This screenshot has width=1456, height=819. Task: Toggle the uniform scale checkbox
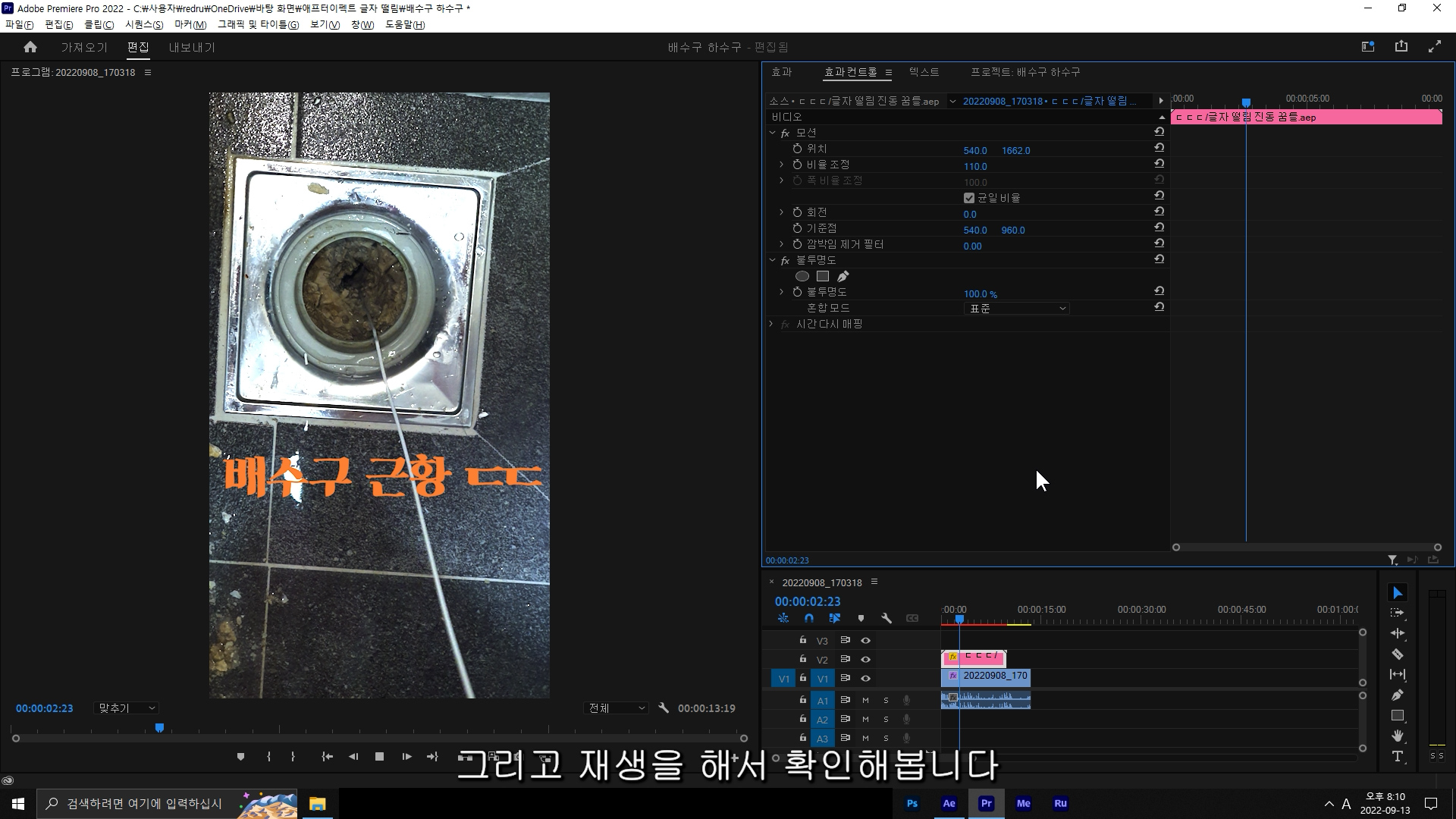tap(968, 198)
